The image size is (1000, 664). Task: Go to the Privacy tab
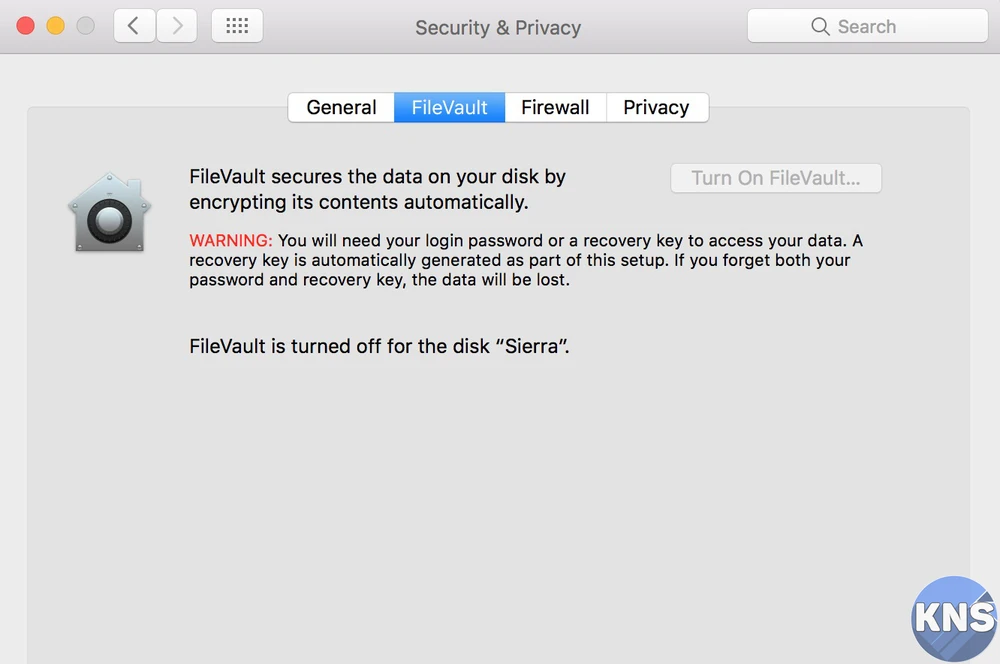click(656, 107)
